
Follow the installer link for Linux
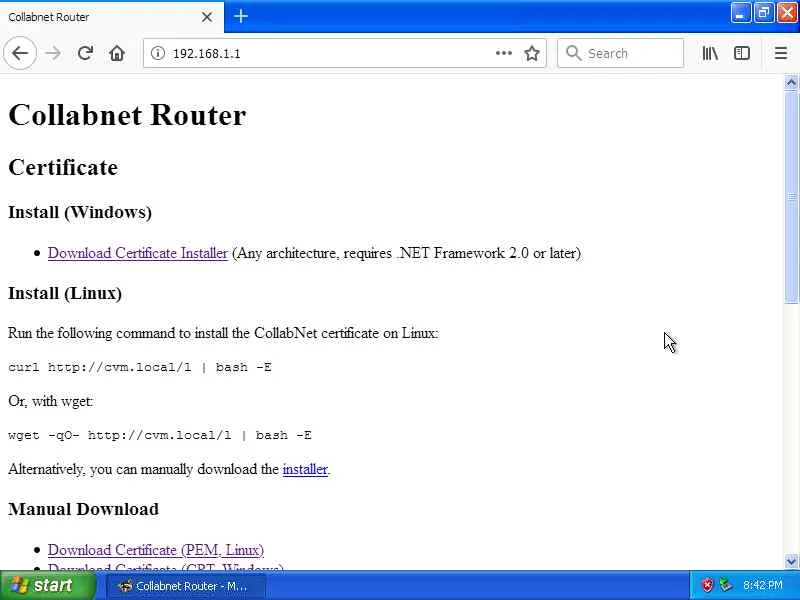tap(305, 469)
